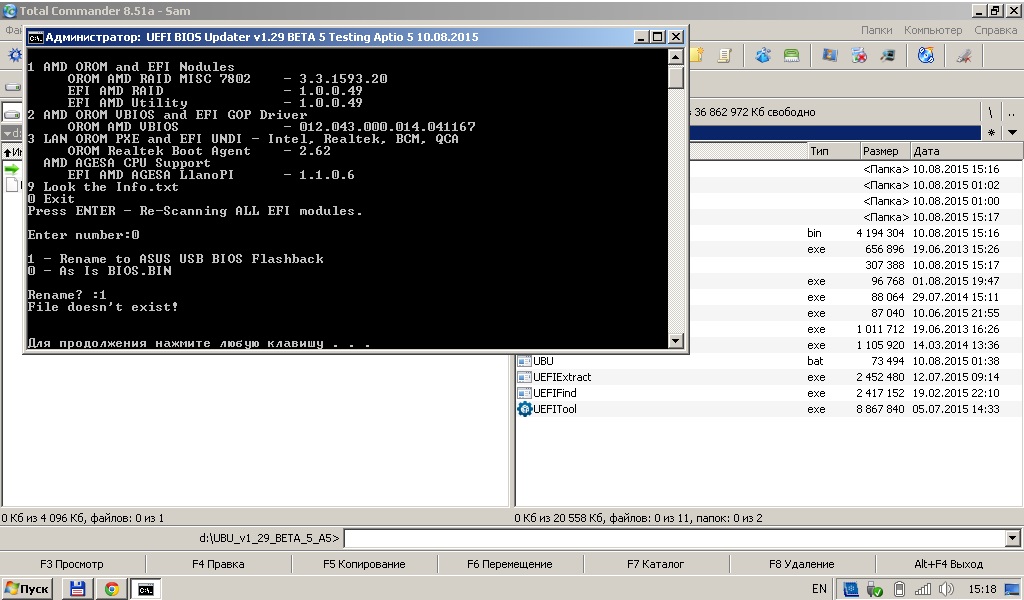Click the 15:18 taskbar clock
Image resolution: width=1024 pixels, height=600 pixels.
pyautogui.click(x=982, y=589)
